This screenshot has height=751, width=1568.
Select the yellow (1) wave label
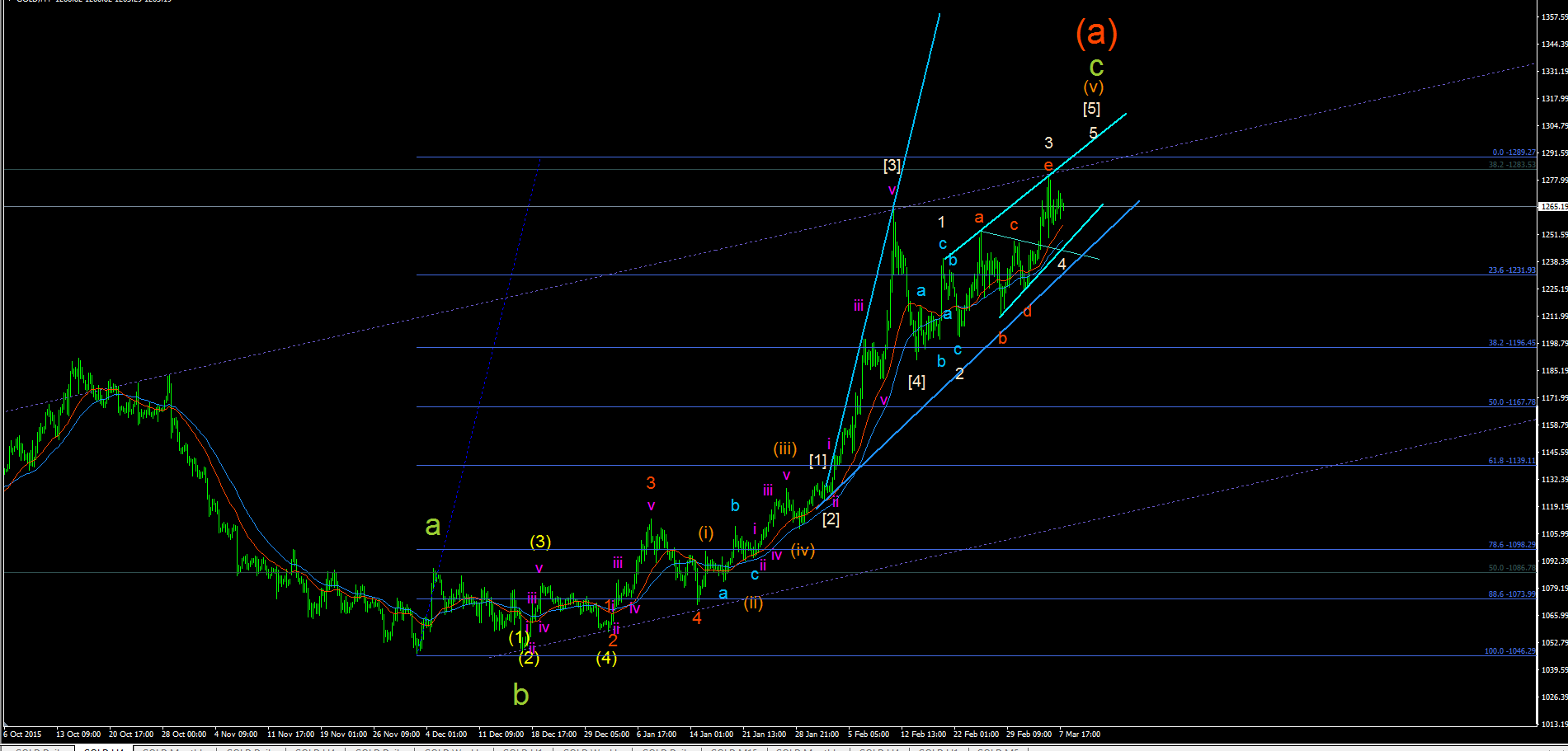[x=519, y=637]
